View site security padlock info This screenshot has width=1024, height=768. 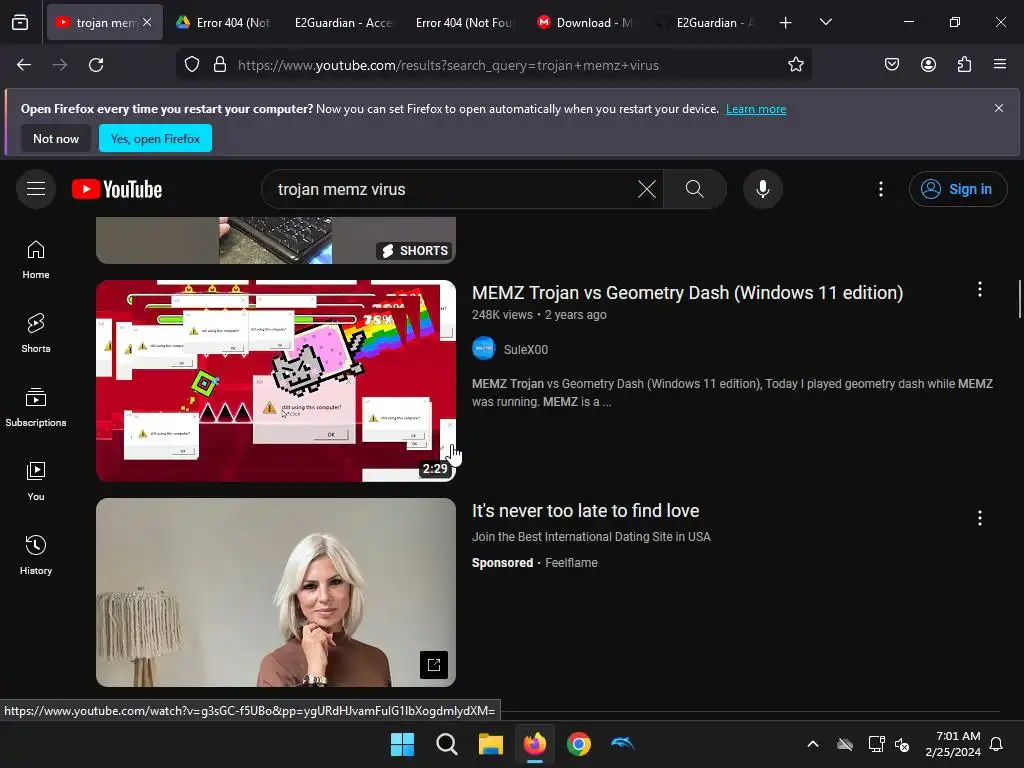tap(220, 65)
